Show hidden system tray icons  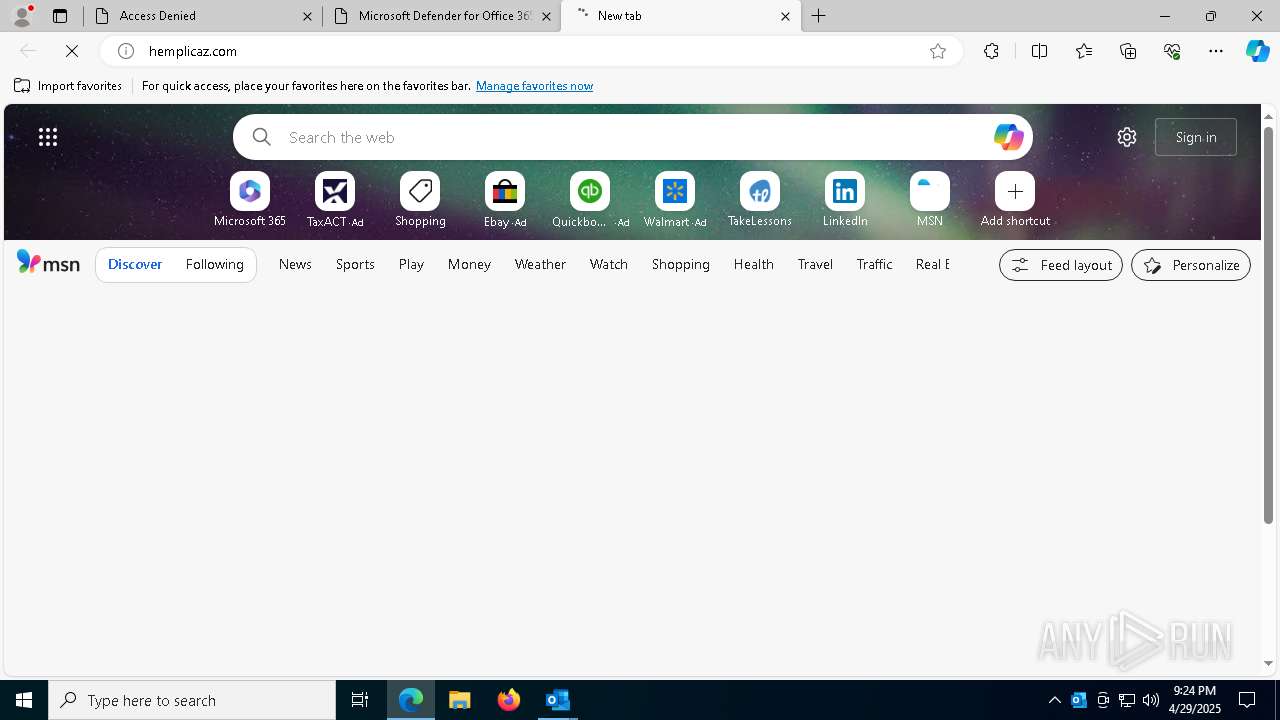[x=1054, y=700]
